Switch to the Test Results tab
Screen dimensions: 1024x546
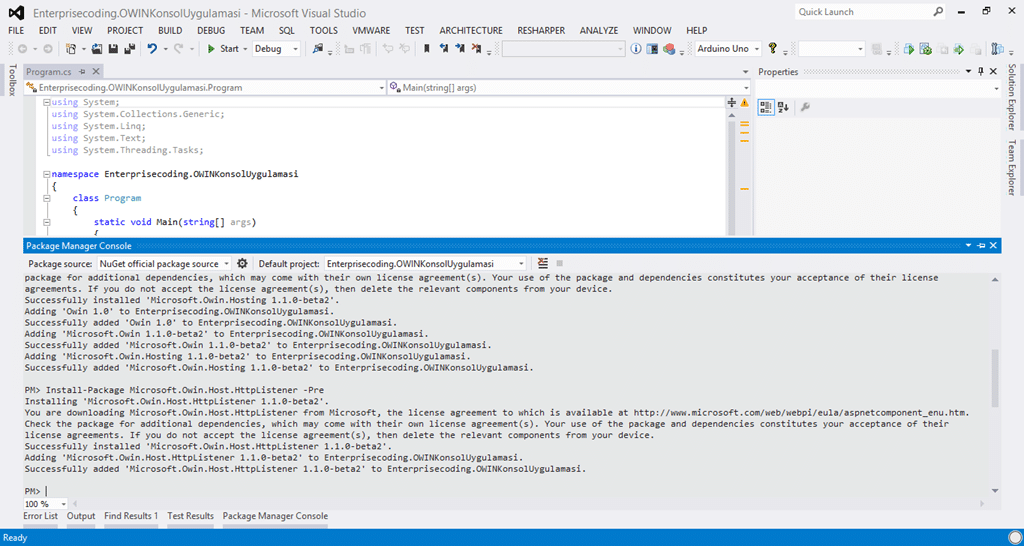click(190, 516)
